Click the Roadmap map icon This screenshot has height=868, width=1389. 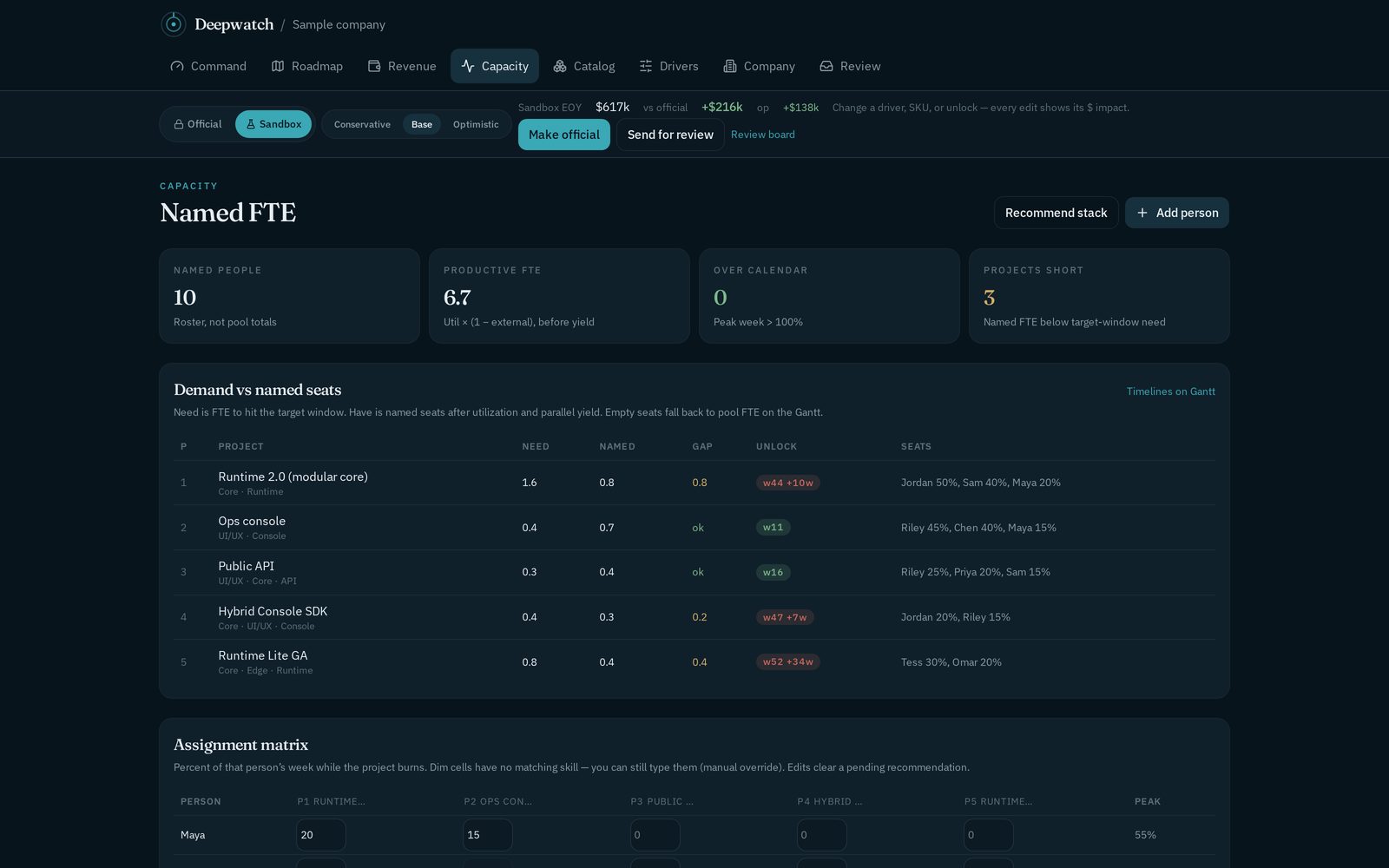(x=278, y=66)
